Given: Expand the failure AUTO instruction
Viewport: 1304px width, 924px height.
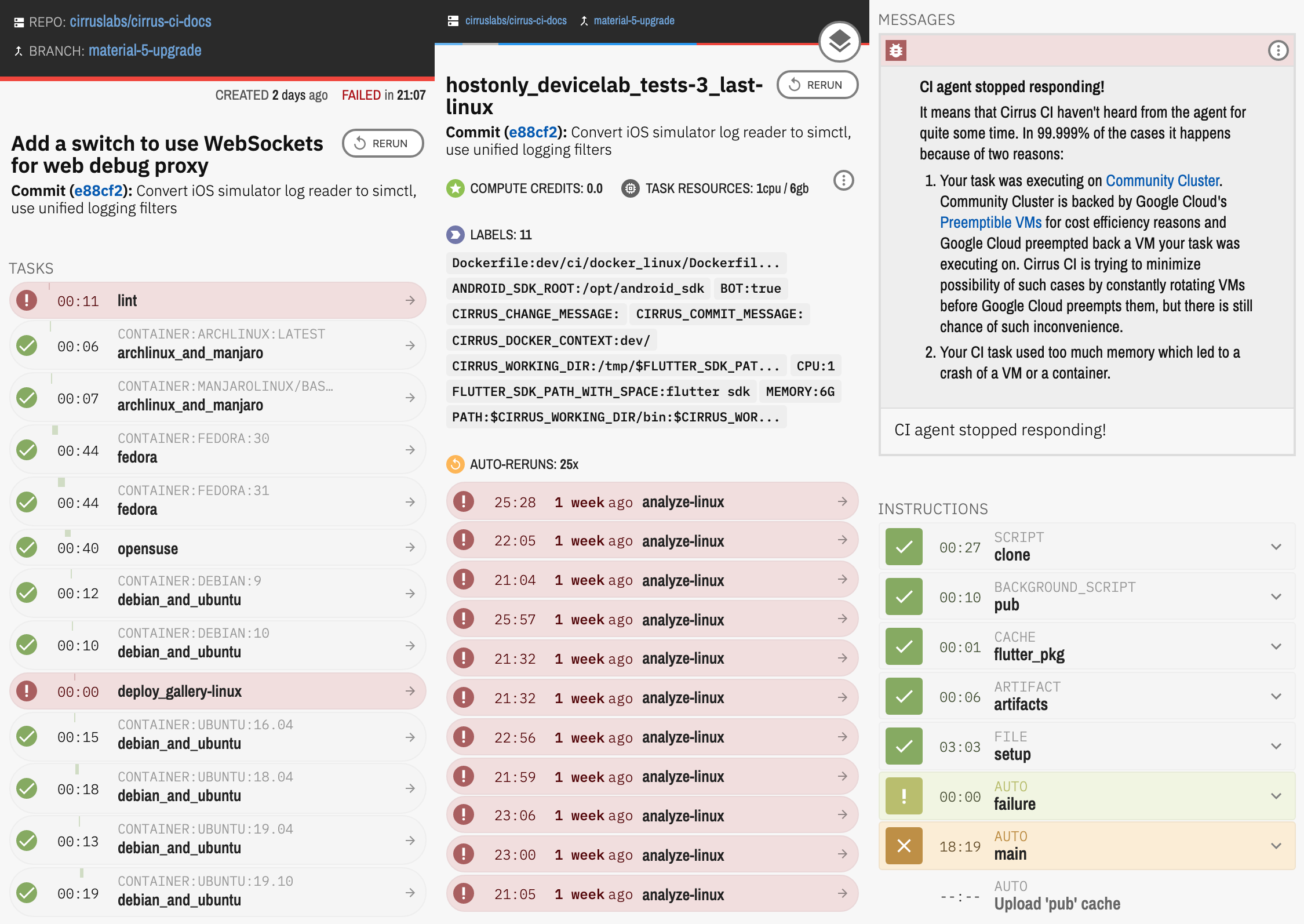Looking at the screenshot, I should 1276,796.
